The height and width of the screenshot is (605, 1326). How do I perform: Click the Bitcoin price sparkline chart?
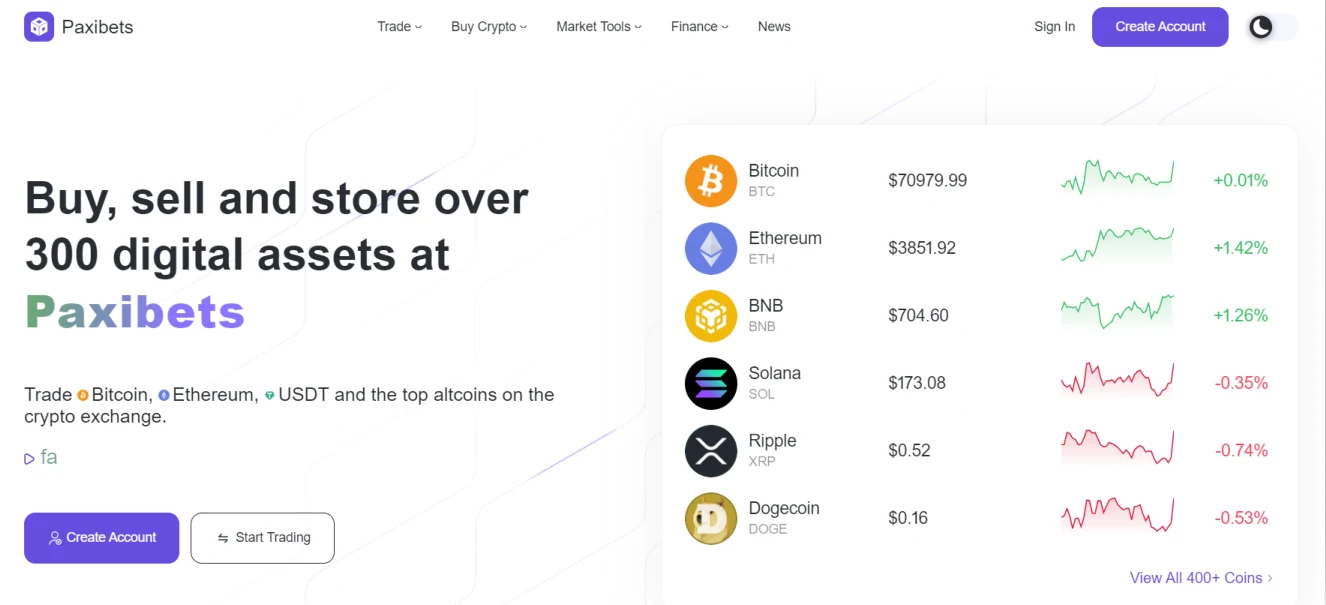(1117, 179)
